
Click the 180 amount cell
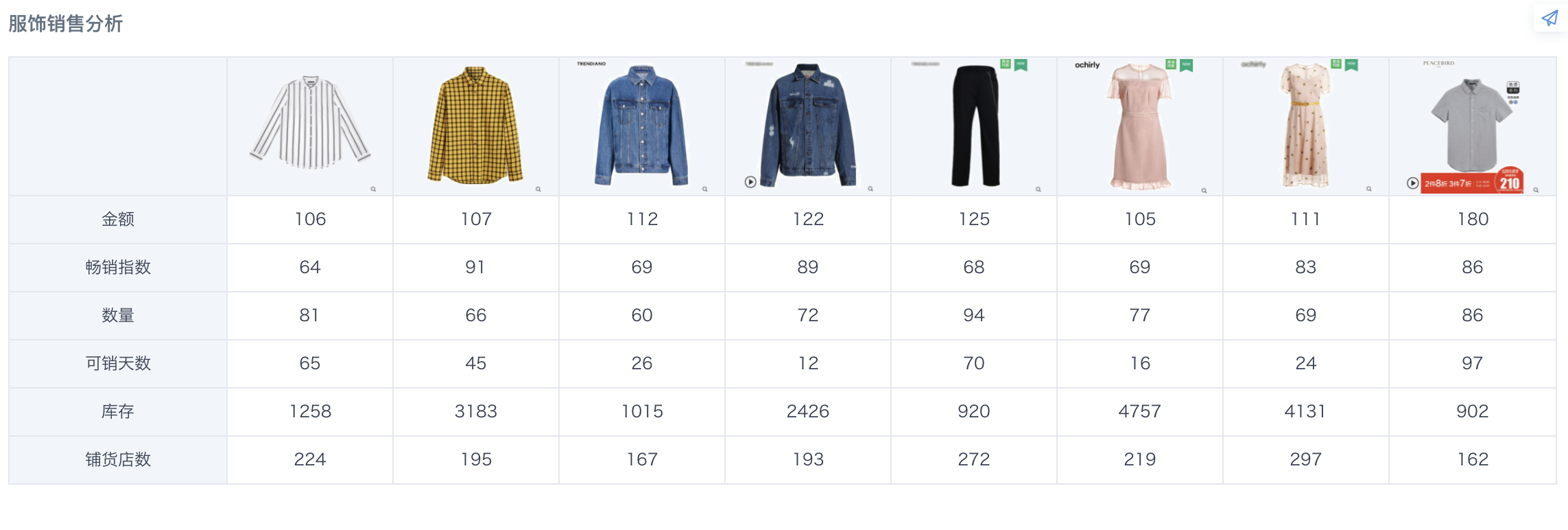tap(1473, 220)
